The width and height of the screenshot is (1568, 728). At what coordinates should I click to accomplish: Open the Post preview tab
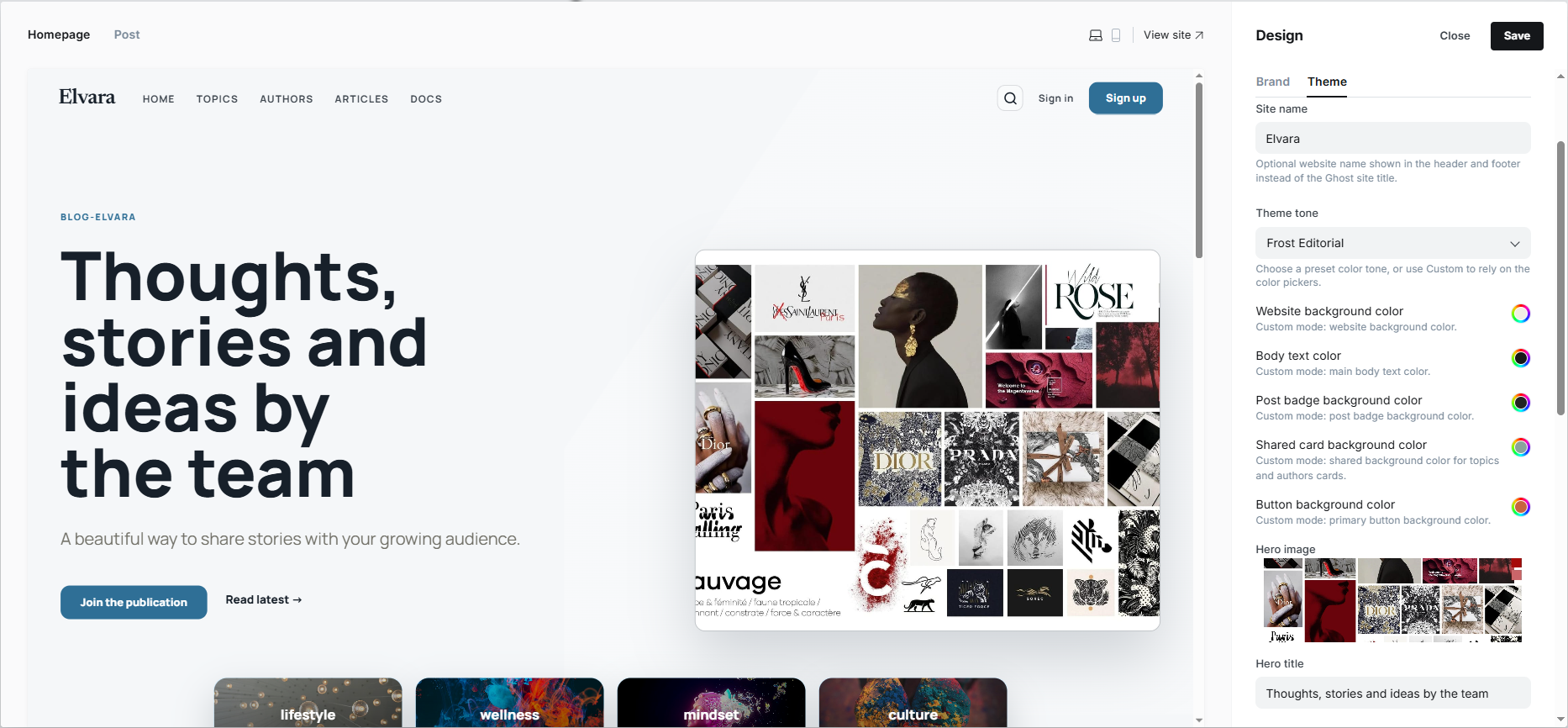127,34
